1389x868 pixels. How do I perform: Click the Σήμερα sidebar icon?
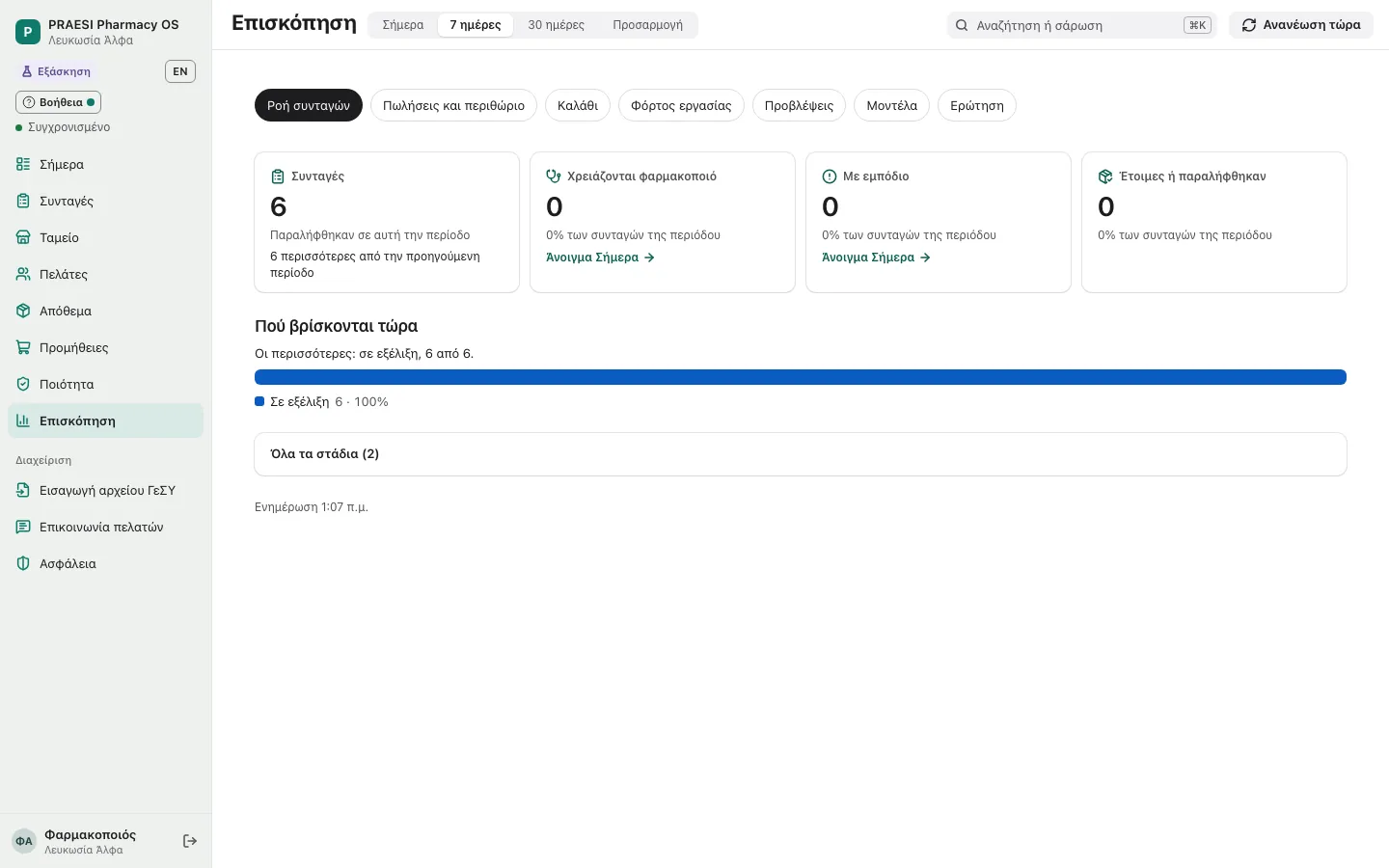point(23,164)
